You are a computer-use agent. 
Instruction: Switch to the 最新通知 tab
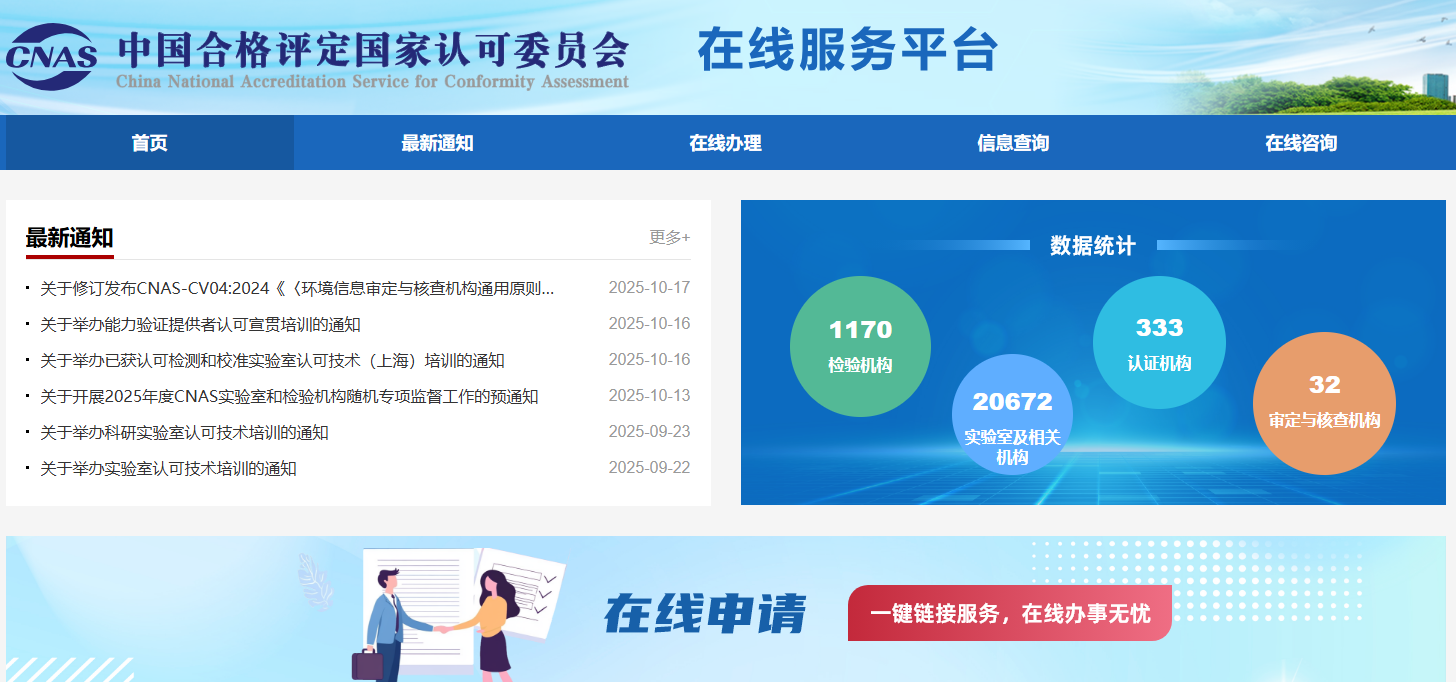tap(437, 142)
